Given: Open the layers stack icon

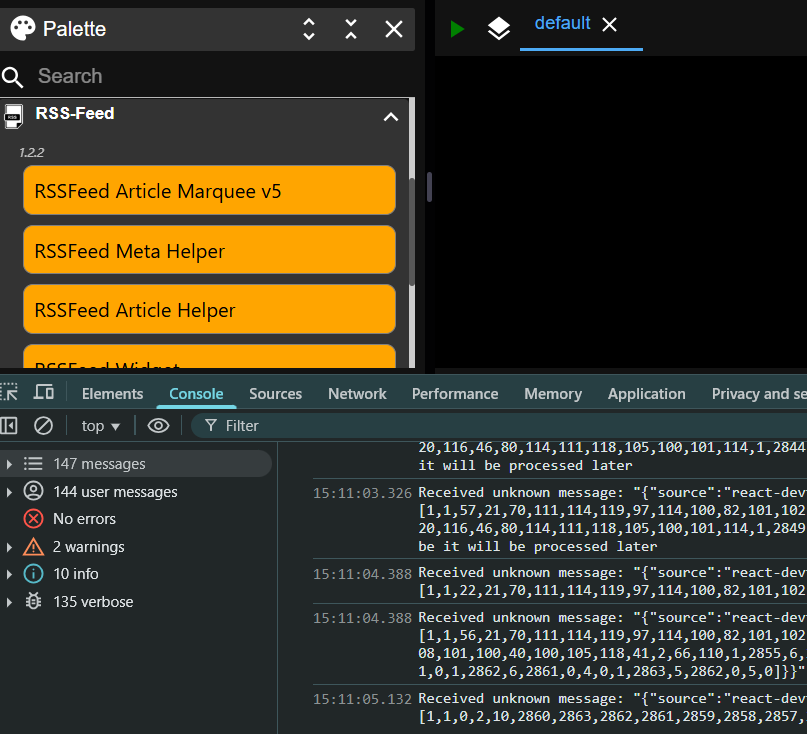Looking at the screenshot, I should [x=499, y=28].
